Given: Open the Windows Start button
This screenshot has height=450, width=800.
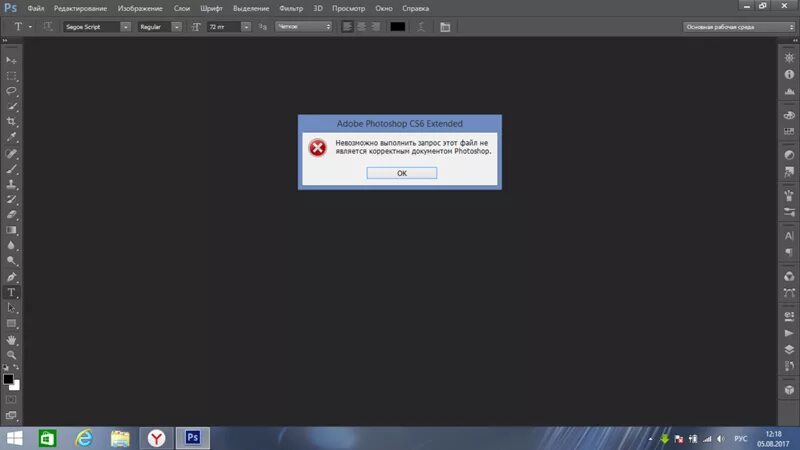Looking at the screenshot, I should point(14,438).
